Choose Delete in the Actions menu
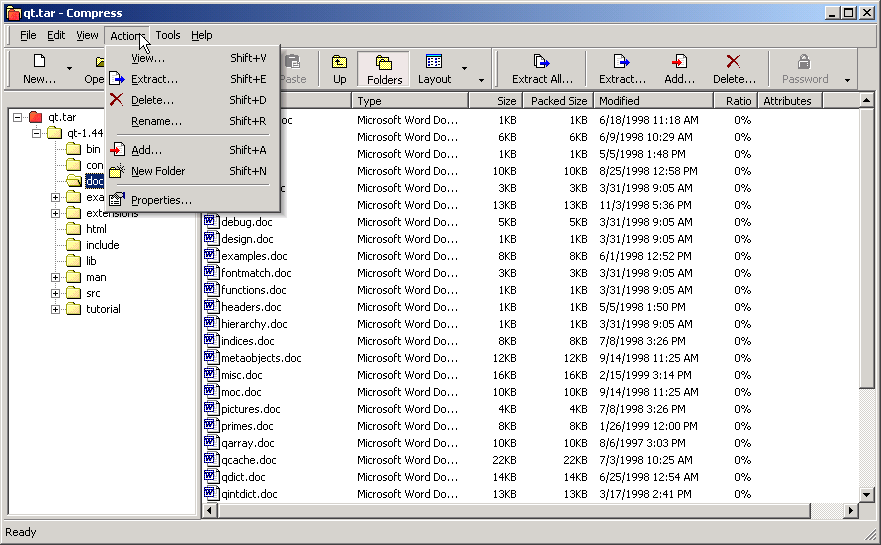The height and width of the screenshot is (545, 881). point(193,100)
